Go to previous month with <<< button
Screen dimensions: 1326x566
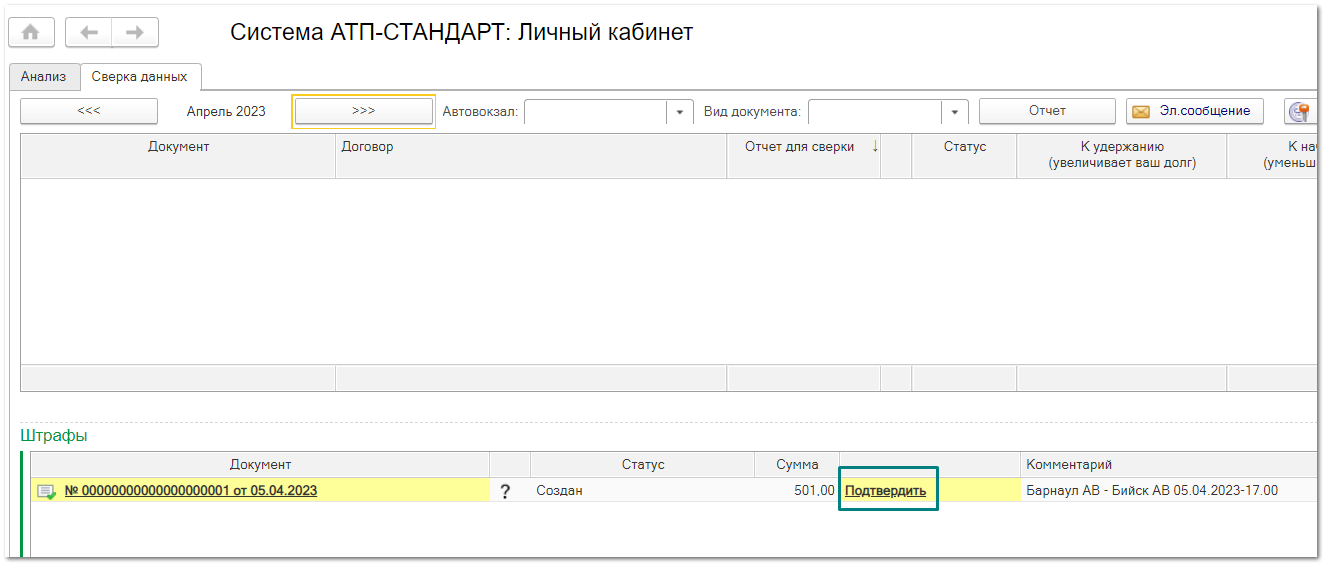point(89,111)
